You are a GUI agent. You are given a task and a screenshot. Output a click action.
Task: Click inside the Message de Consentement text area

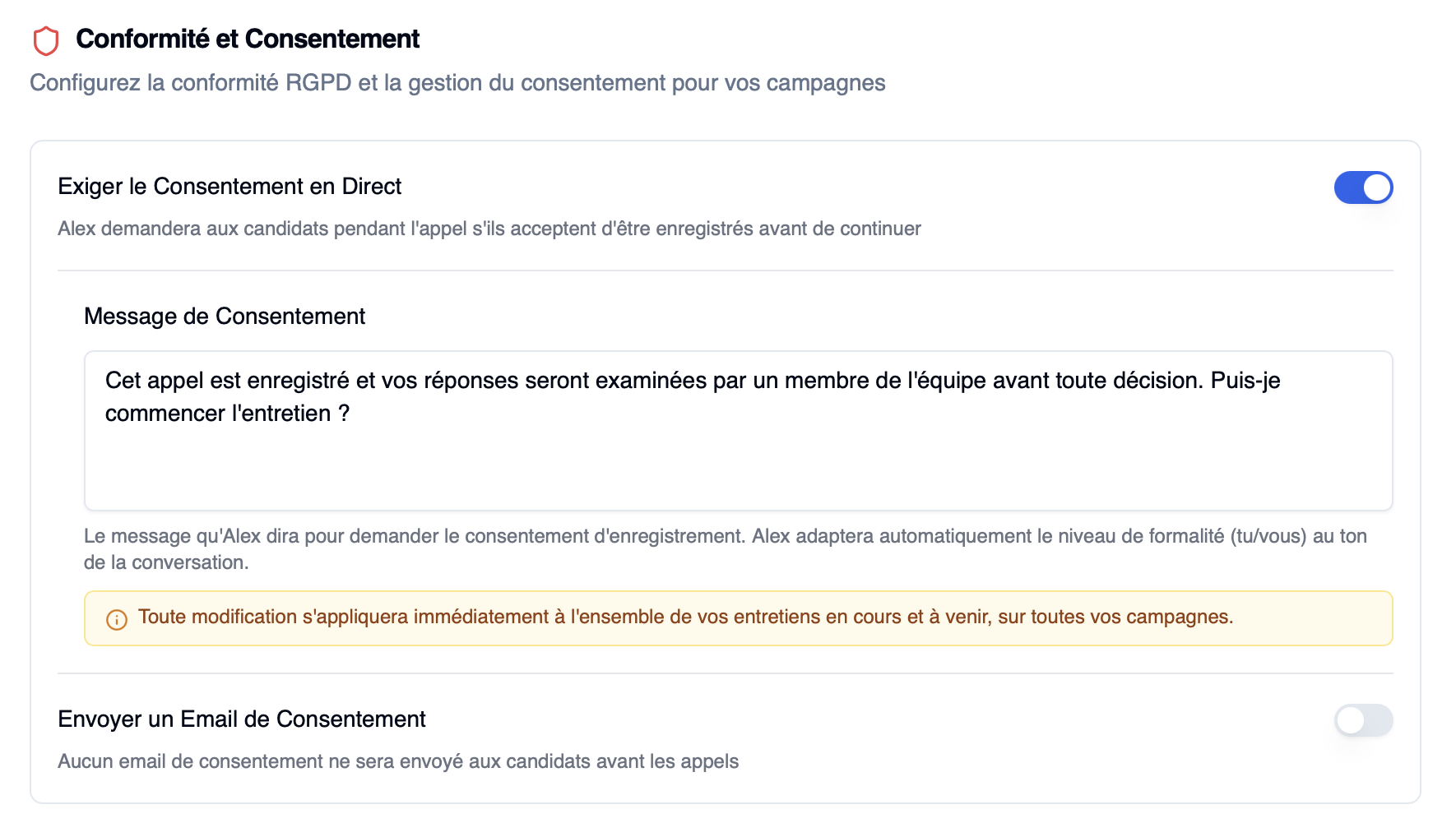738,431
